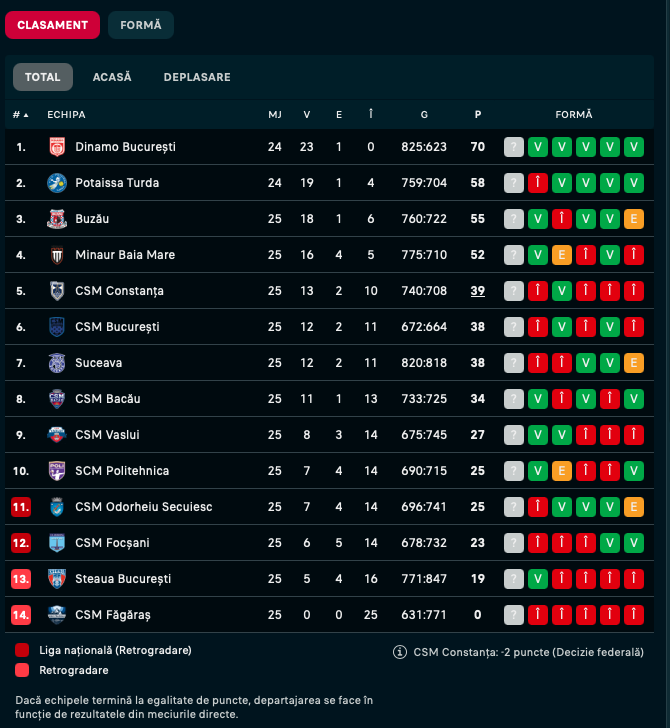Image resolution: width=670 pixels, height=728 pixels.
Task: Click Dinamo București's grey upcoming match box
Action: pyautogui.click(x=514, y=147)
